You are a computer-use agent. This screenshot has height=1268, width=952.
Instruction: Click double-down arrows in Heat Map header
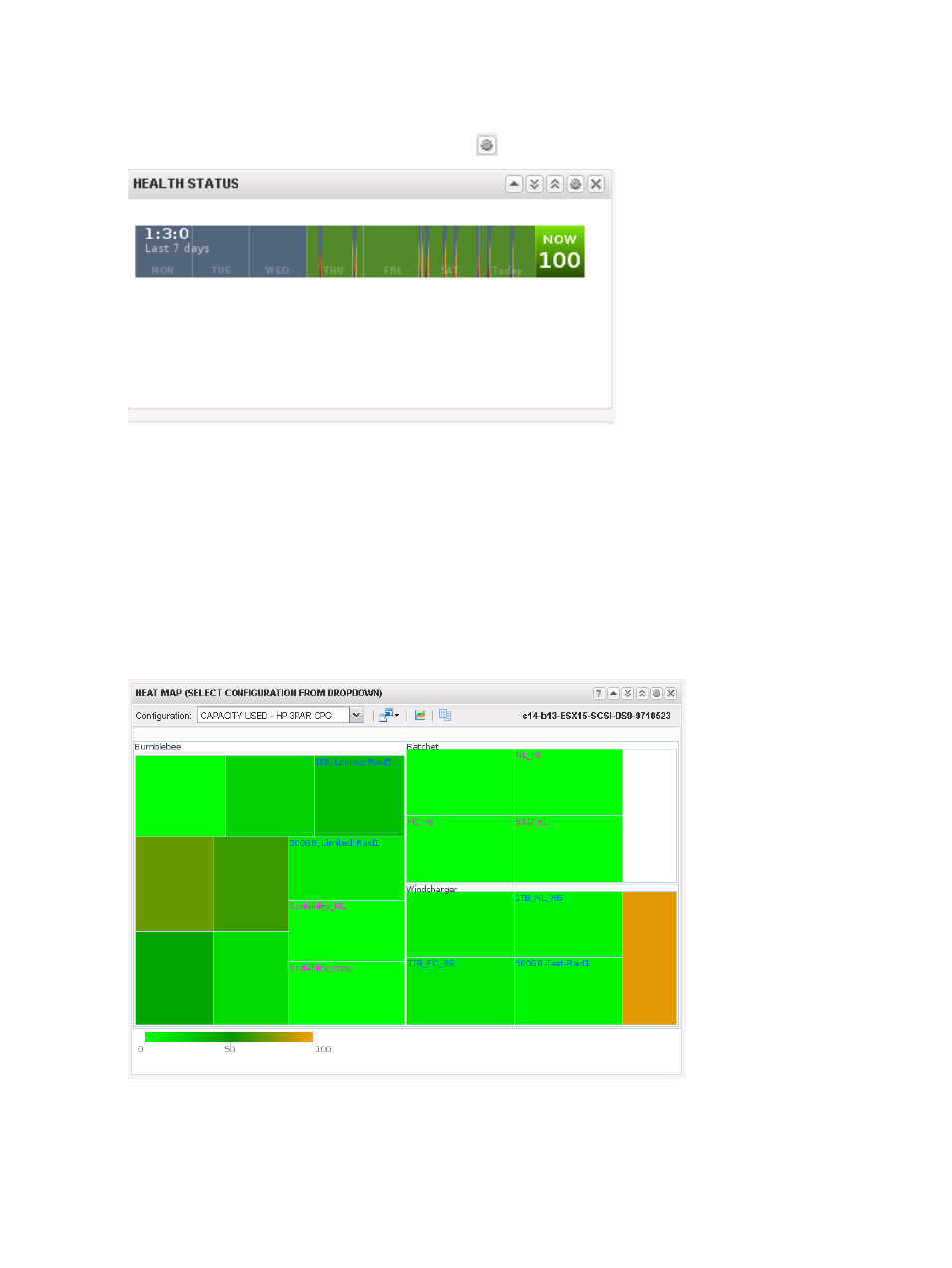click(628, 693)
